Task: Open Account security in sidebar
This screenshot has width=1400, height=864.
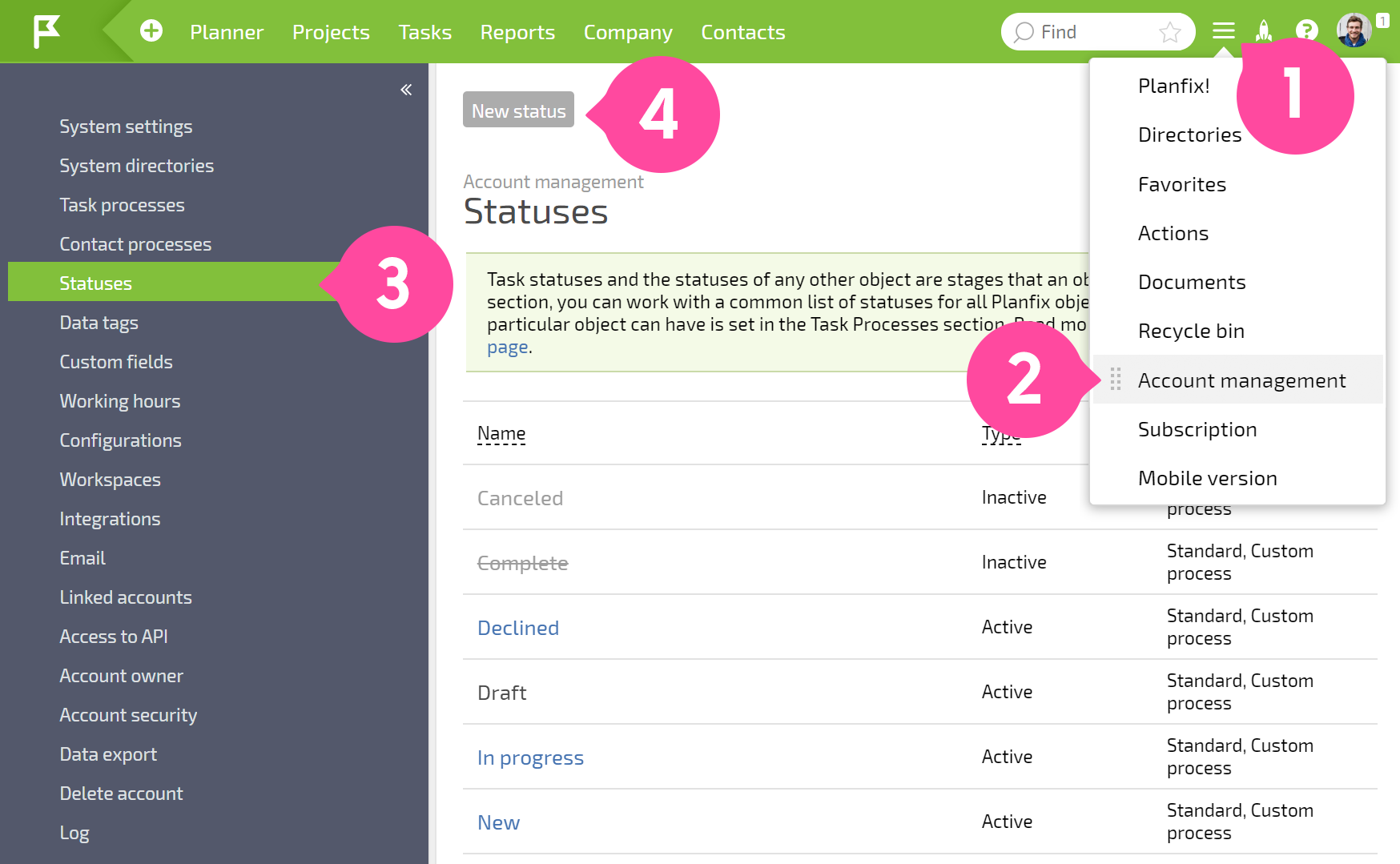Action: 128,715
